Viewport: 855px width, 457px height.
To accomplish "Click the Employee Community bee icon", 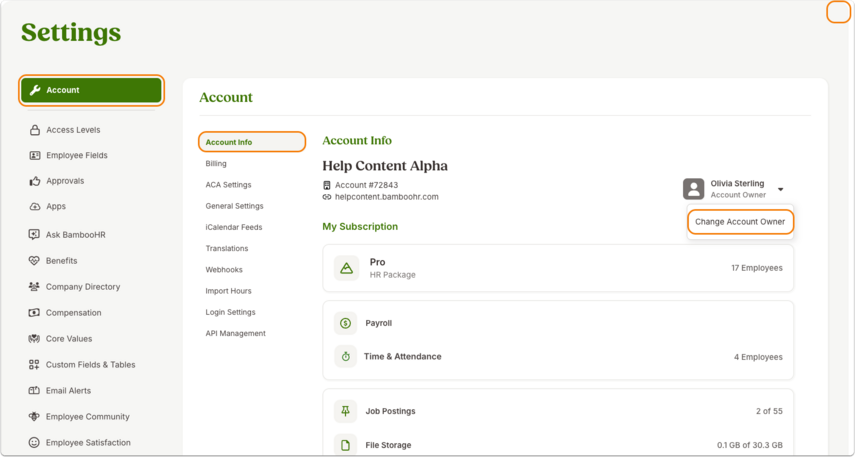I will [34, 417].
